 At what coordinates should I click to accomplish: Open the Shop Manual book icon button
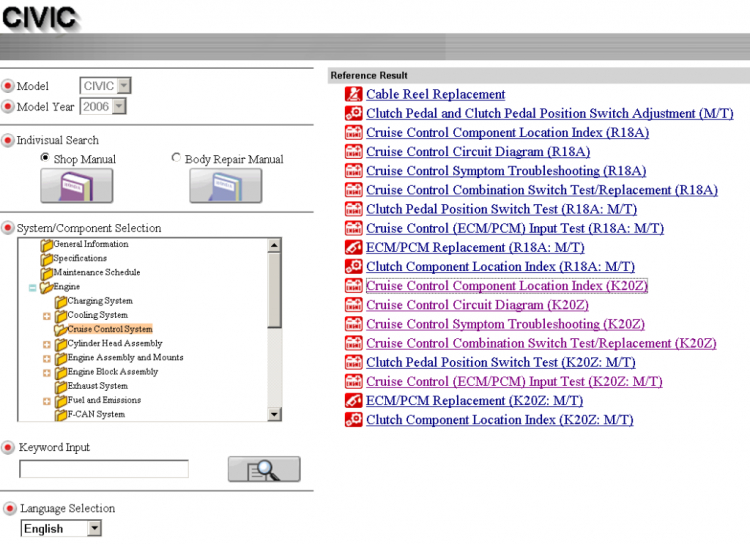point(77,186)
